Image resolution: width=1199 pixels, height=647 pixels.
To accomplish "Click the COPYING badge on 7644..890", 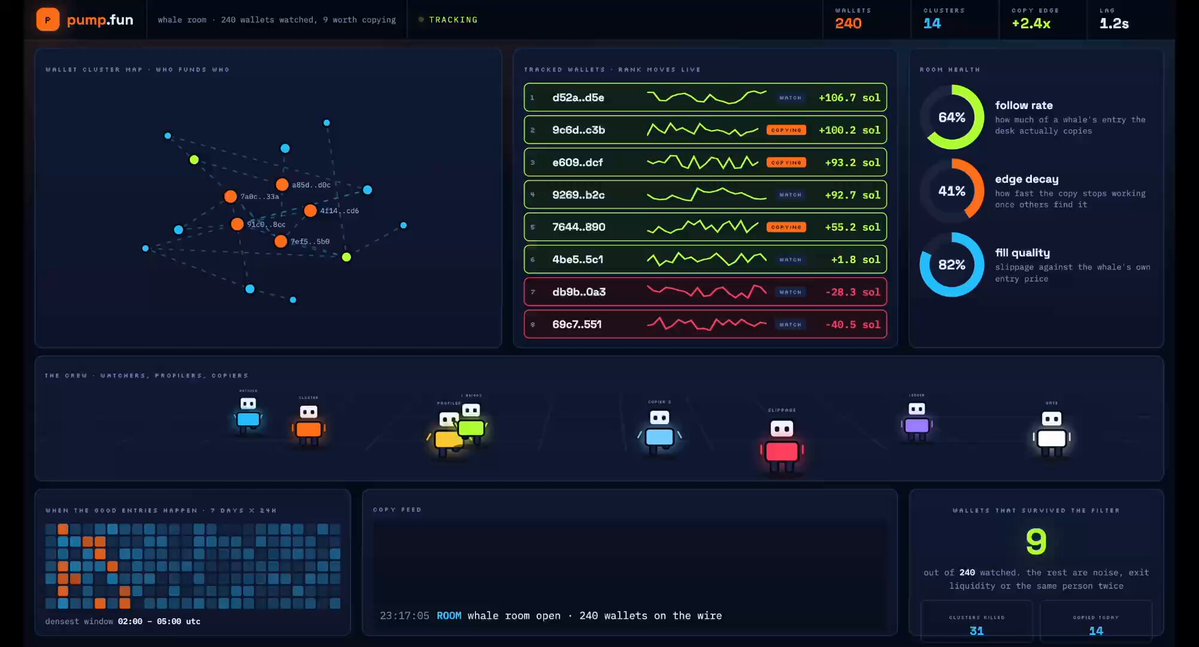I will 786,227.
